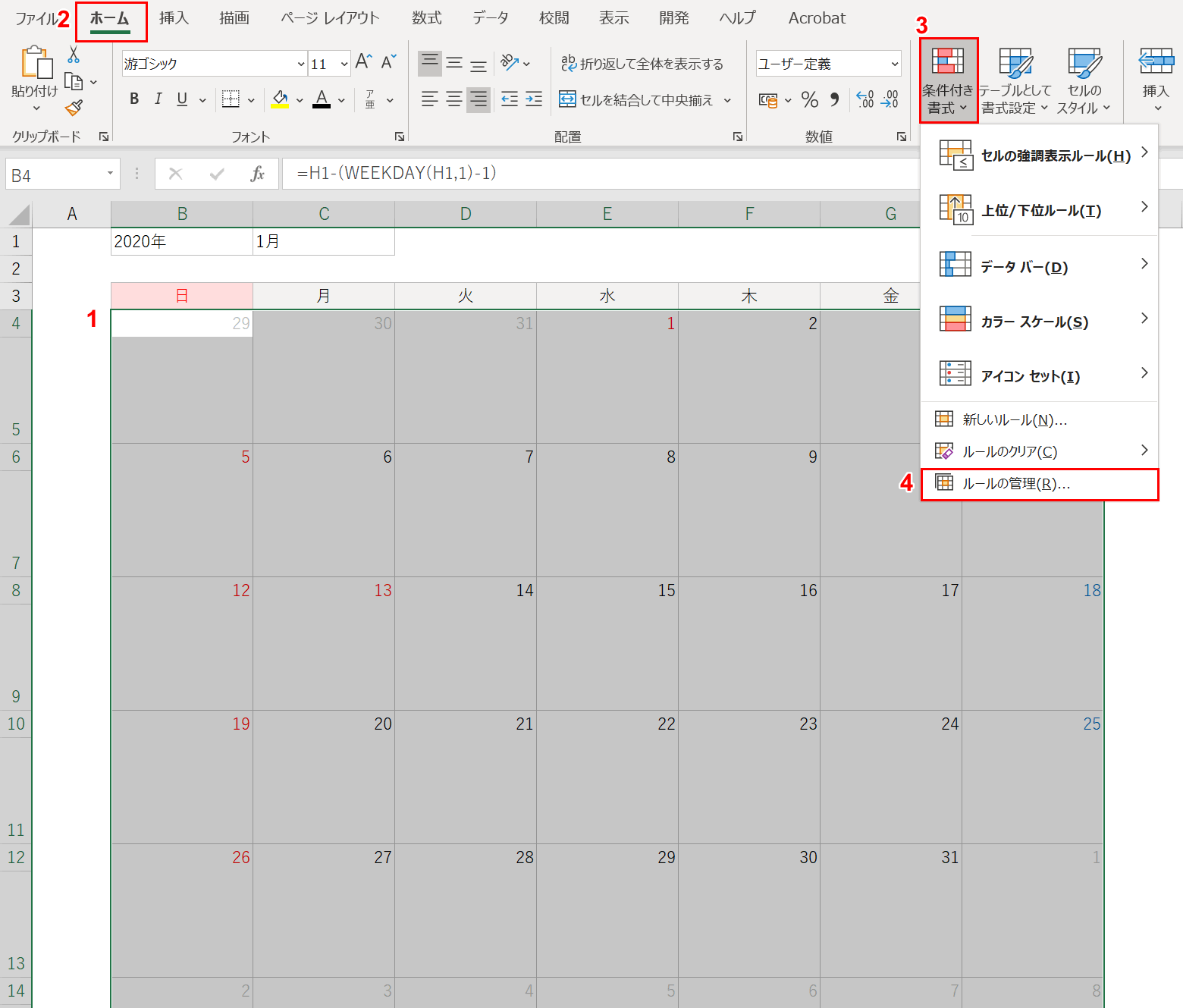This screenshot has width=1183, height=1008.
Task: Expand the fill color options arrow
Action: click(300, 100)
